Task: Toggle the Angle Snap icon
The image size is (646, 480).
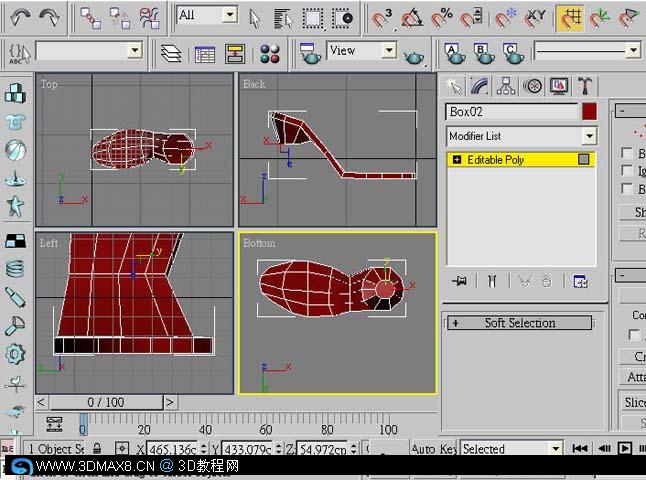Action: 412,18
